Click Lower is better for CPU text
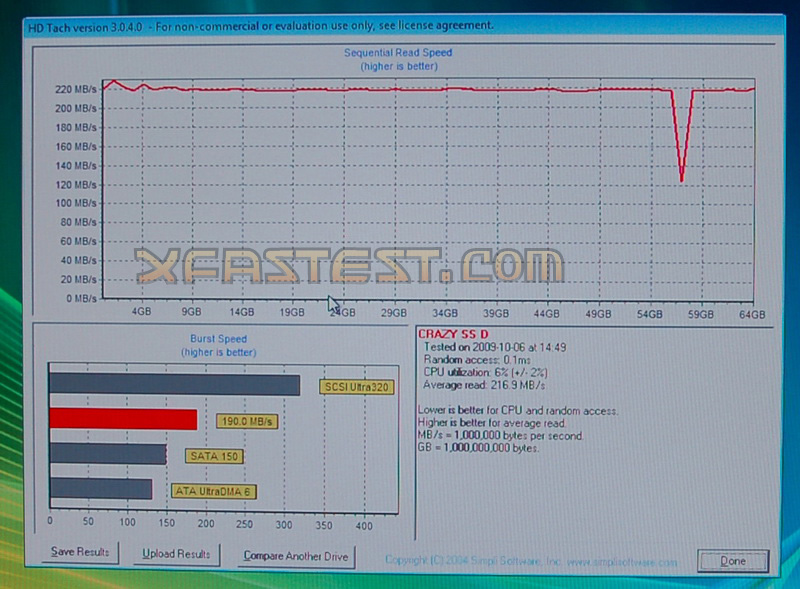The height and width of the screenshot is (589, 800). pos(518,411)
